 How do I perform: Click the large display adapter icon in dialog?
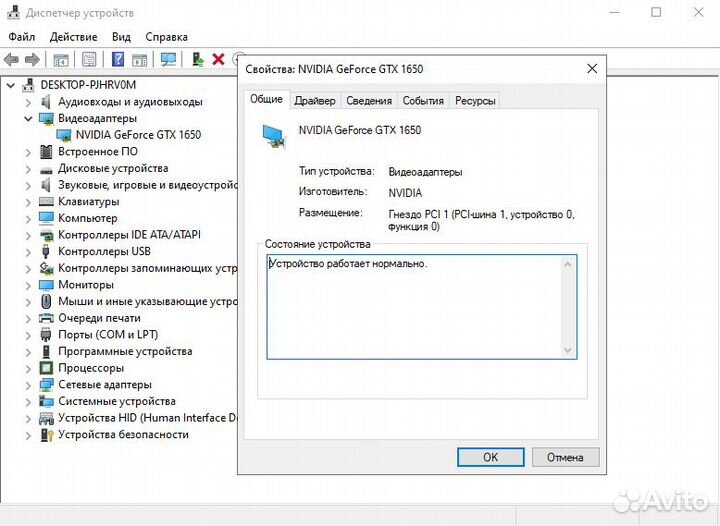275,136
